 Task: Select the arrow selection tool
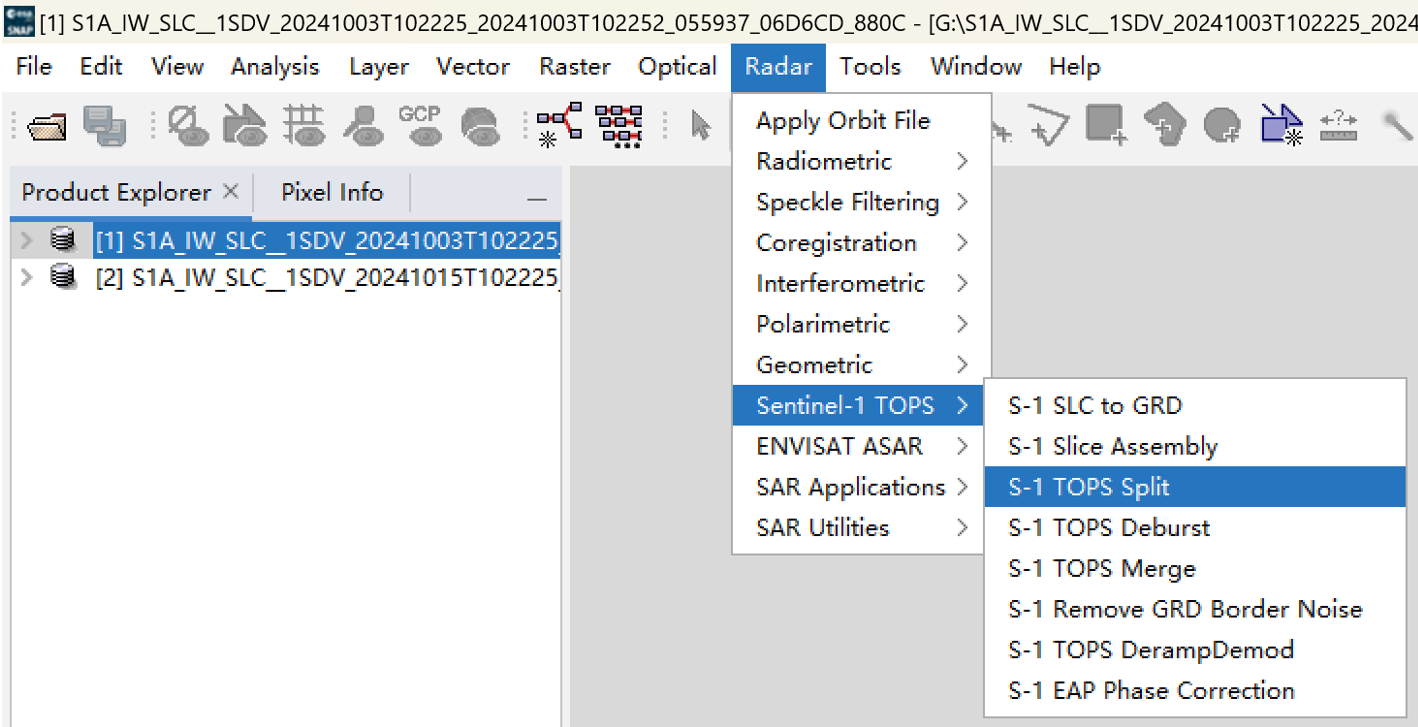pyautogui.click(x=702, y=126)
